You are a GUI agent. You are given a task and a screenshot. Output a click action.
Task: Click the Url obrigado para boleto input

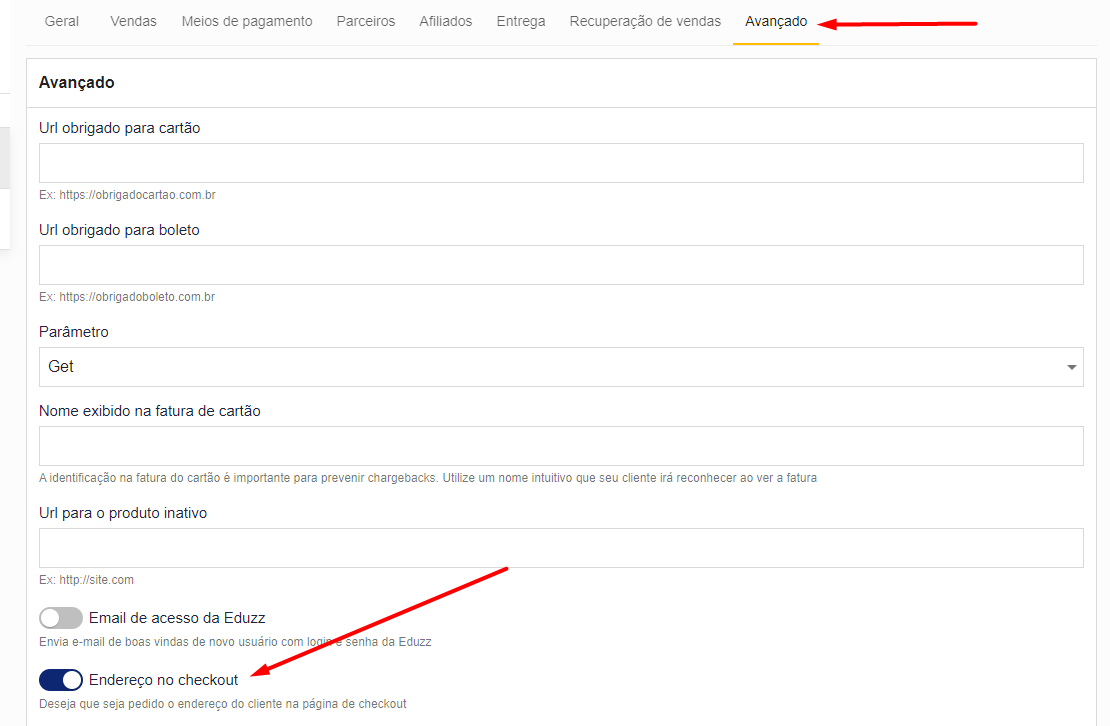(x=561, y=265)
